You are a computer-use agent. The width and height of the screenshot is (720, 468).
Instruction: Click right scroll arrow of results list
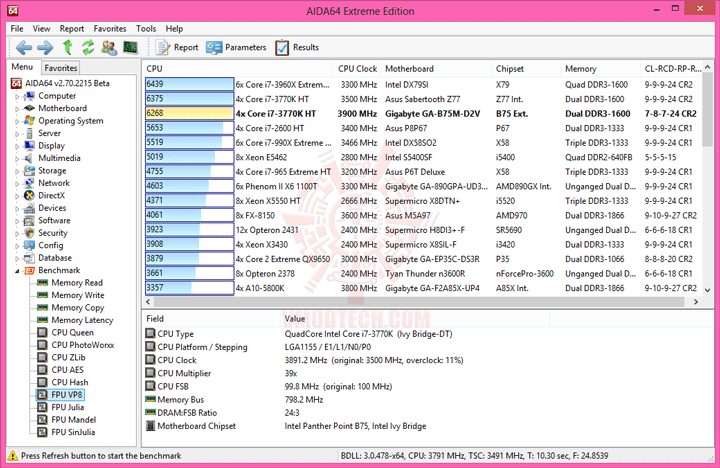point(696,302)
